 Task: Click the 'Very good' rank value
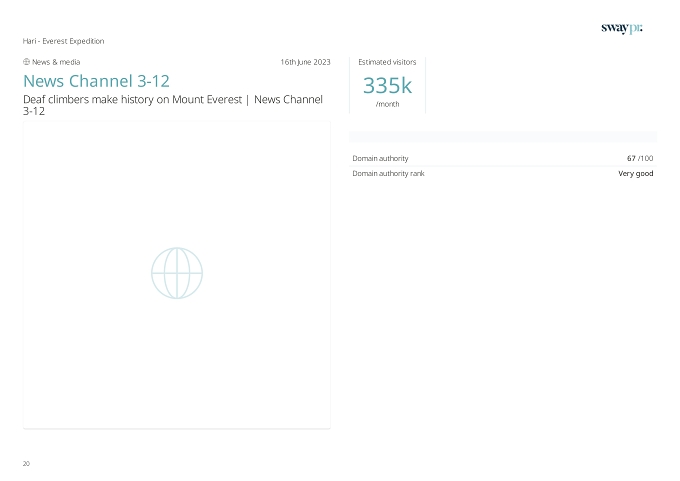pyautogui.click(x=636, y=173)
